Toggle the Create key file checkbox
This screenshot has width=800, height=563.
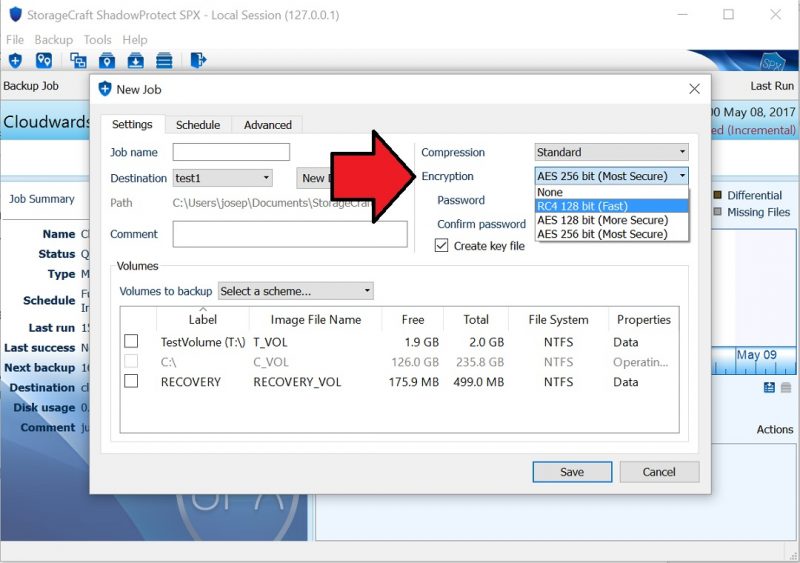tap(441, 246)
